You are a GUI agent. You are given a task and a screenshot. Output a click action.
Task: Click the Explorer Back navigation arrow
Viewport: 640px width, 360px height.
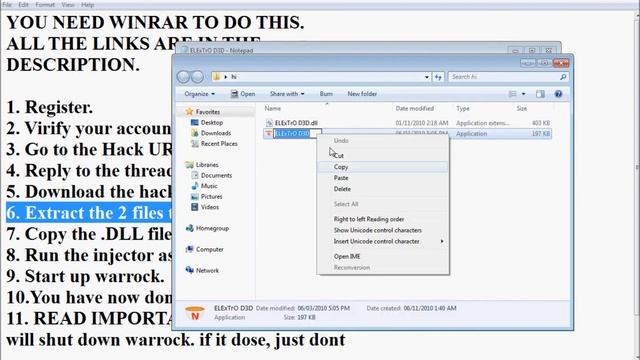183,77
